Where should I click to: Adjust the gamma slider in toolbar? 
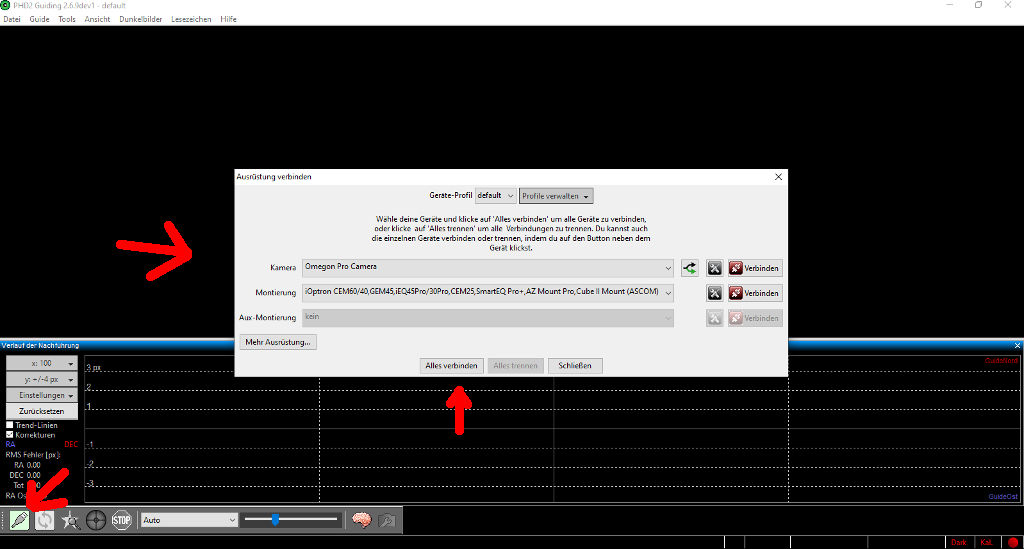275,519
